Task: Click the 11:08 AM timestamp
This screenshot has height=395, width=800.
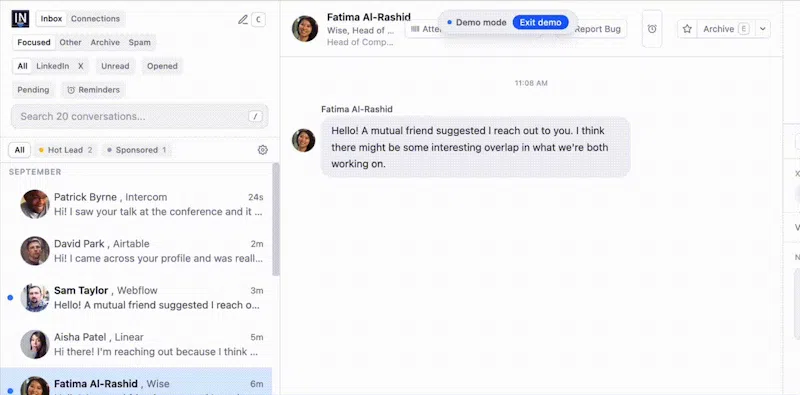Action: click(531, 83)
